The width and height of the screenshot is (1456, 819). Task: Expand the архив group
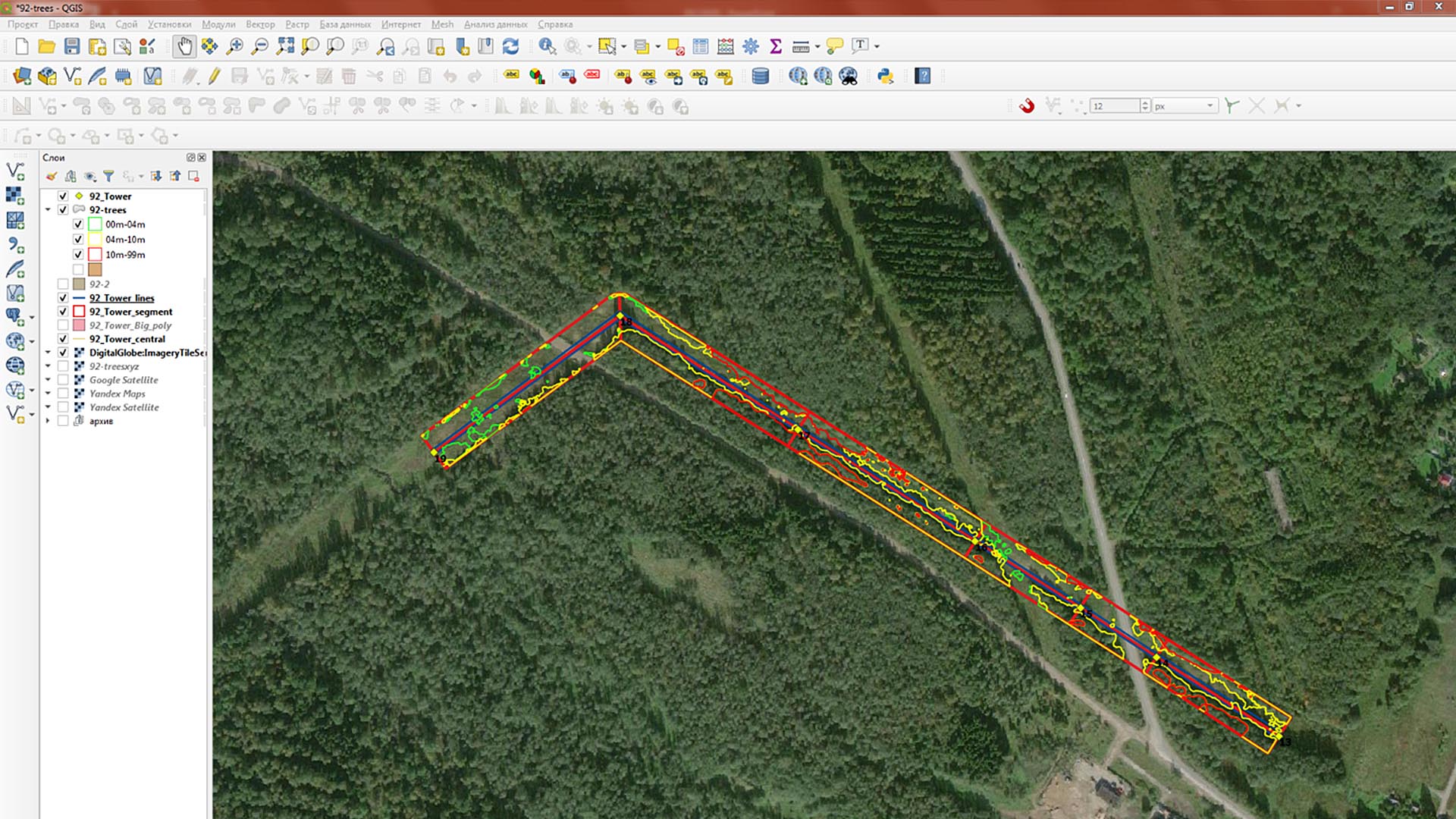coord(48,421)
